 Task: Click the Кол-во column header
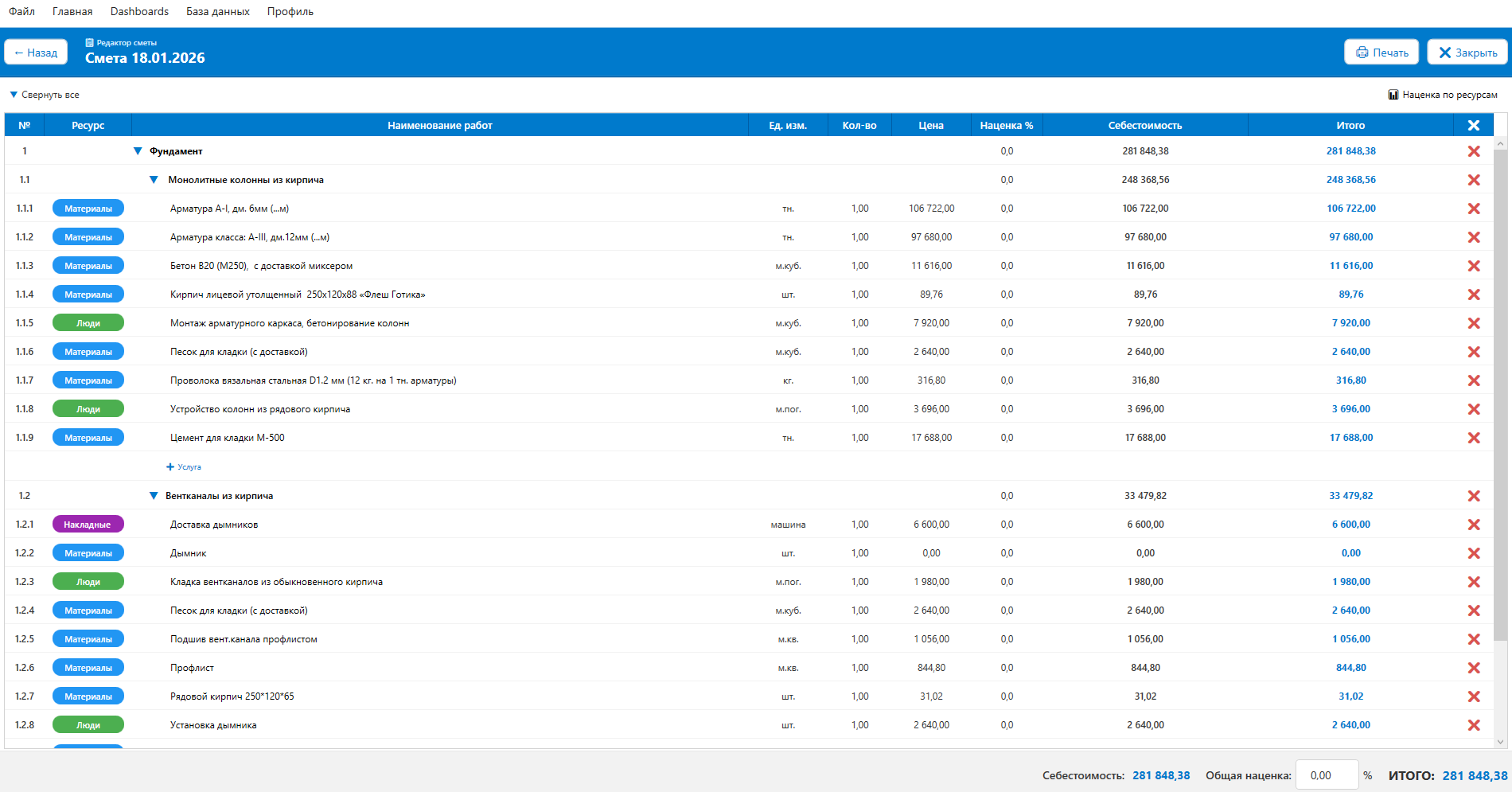(859, 125)
